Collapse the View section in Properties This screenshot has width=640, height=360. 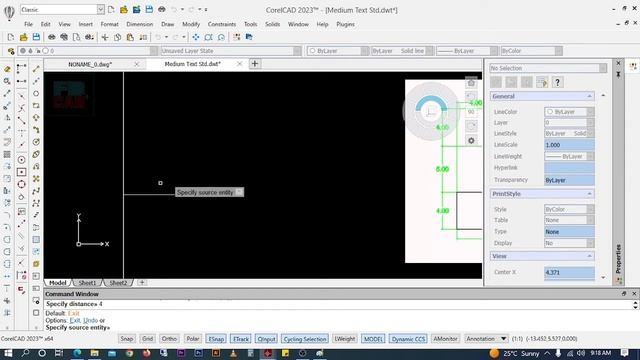click(589, 256)
